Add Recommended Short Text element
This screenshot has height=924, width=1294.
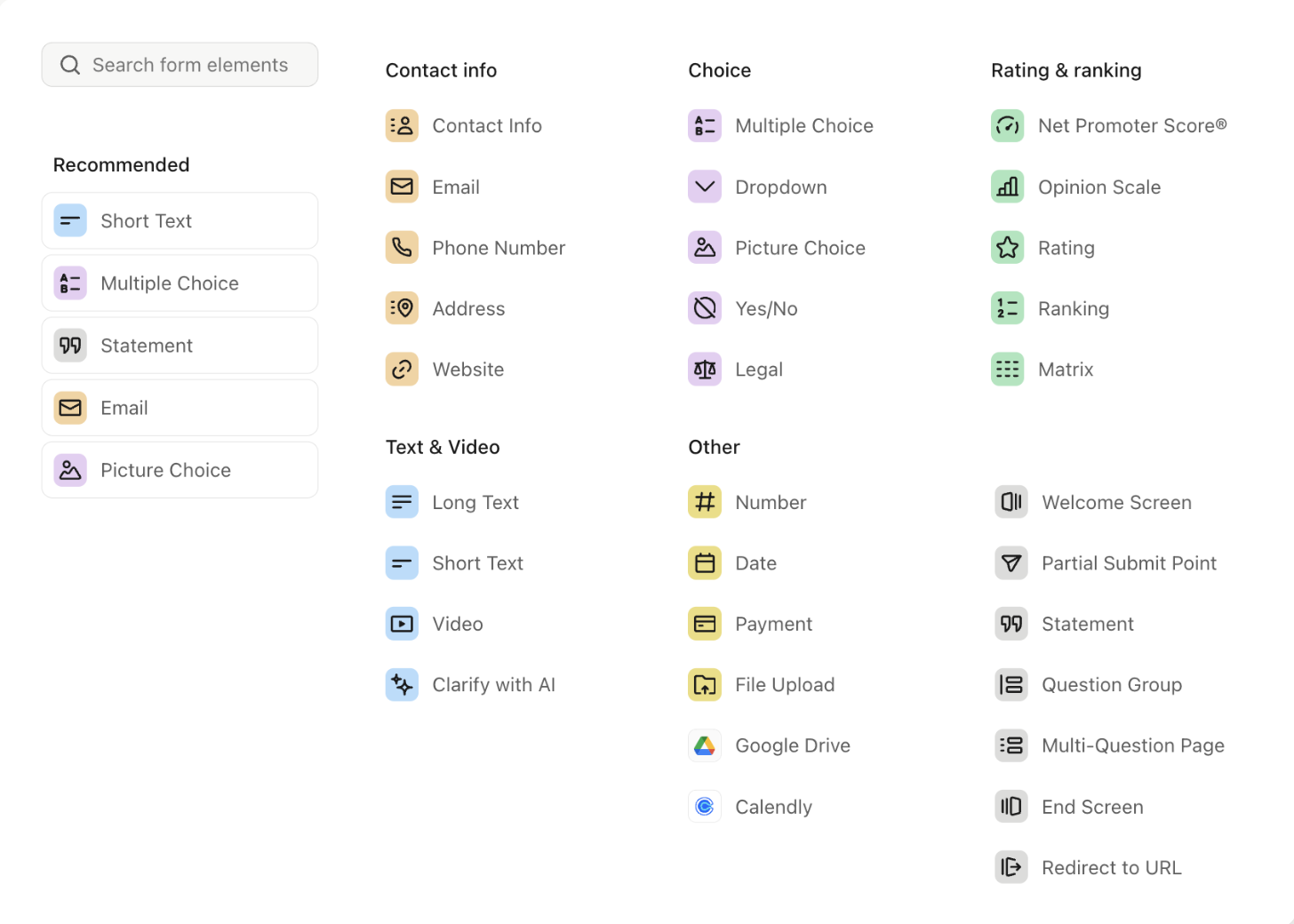click(180, 221)
